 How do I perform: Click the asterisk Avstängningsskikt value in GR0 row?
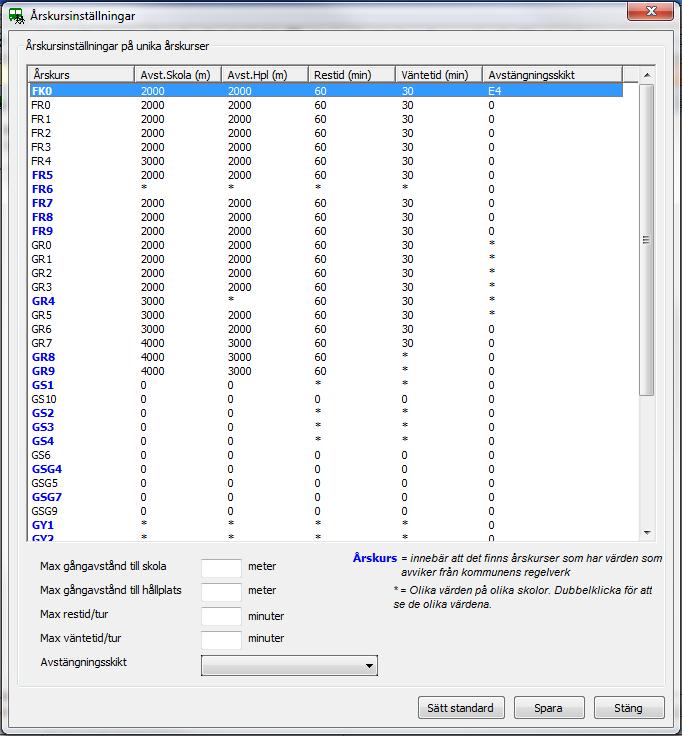pos(492,243)
